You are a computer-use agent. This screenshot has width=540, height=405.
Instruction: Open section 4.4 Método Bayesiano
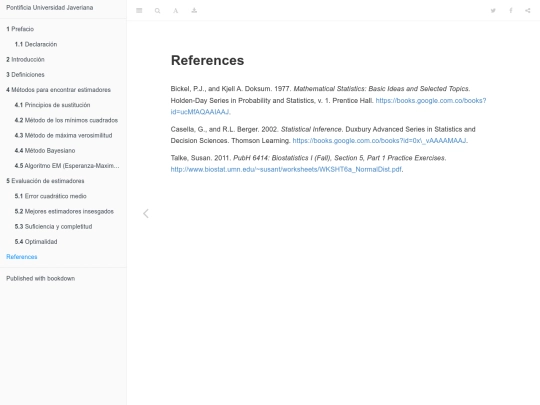point(45,150)
